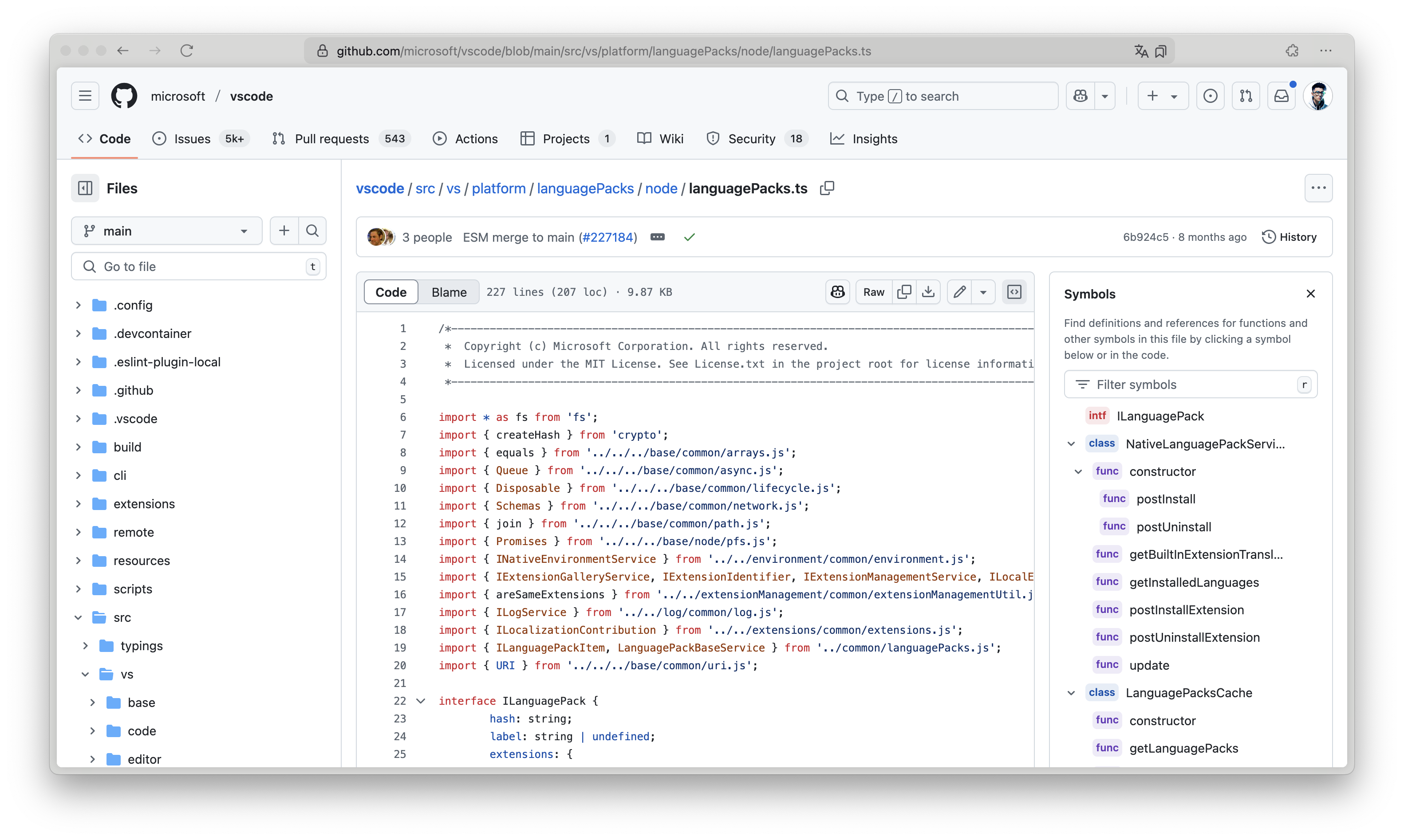Open Copilot dropdown arrow in header
Viewport: 1404px width, 840px height.
[x=1105, y=96]
